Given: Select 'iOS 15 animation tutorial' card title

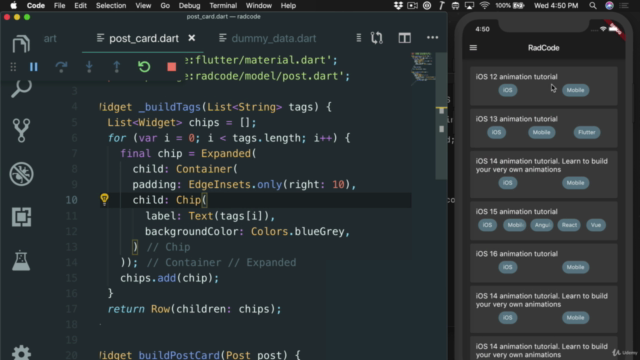Looking at the screenshot, I should click(x=516, y=211).
